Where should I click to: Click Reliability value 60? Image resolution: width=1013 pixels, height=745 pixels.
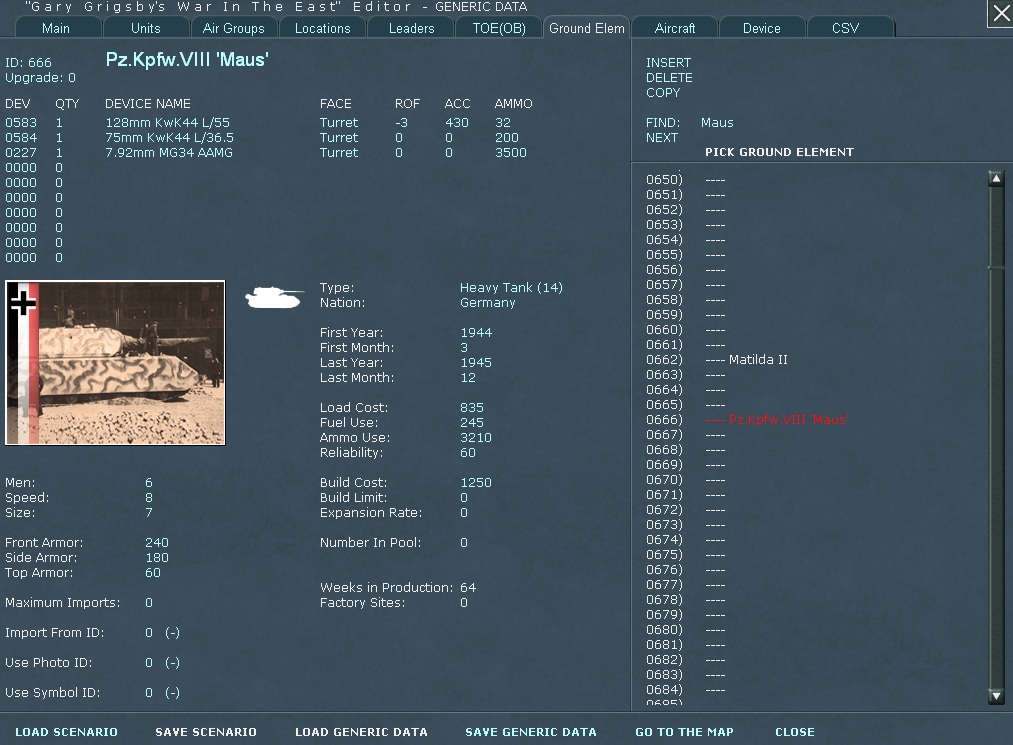point(468,452)
